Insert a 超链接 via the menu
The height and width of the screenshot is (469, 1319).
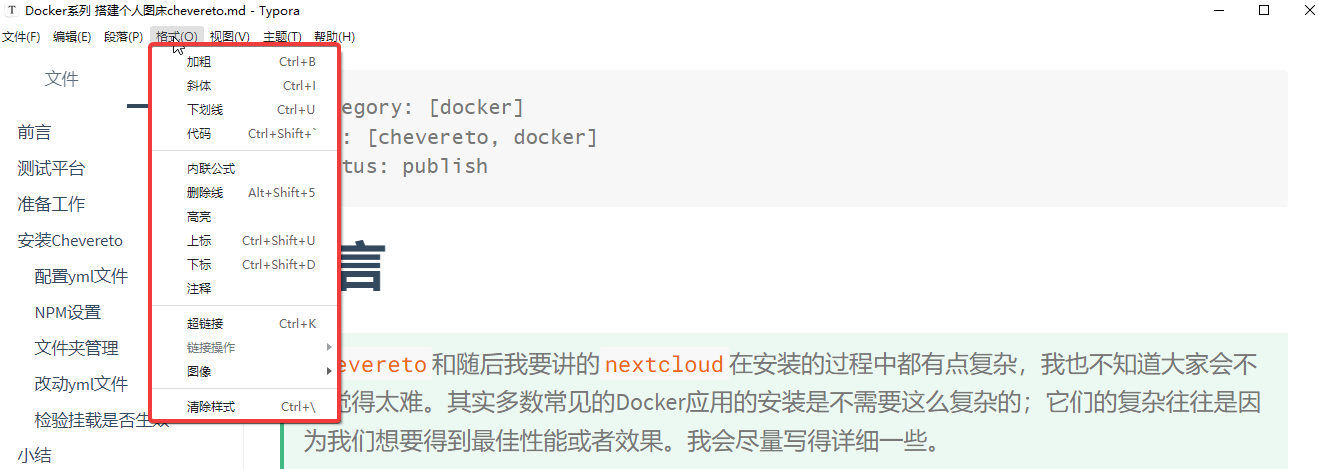point(205,324)
